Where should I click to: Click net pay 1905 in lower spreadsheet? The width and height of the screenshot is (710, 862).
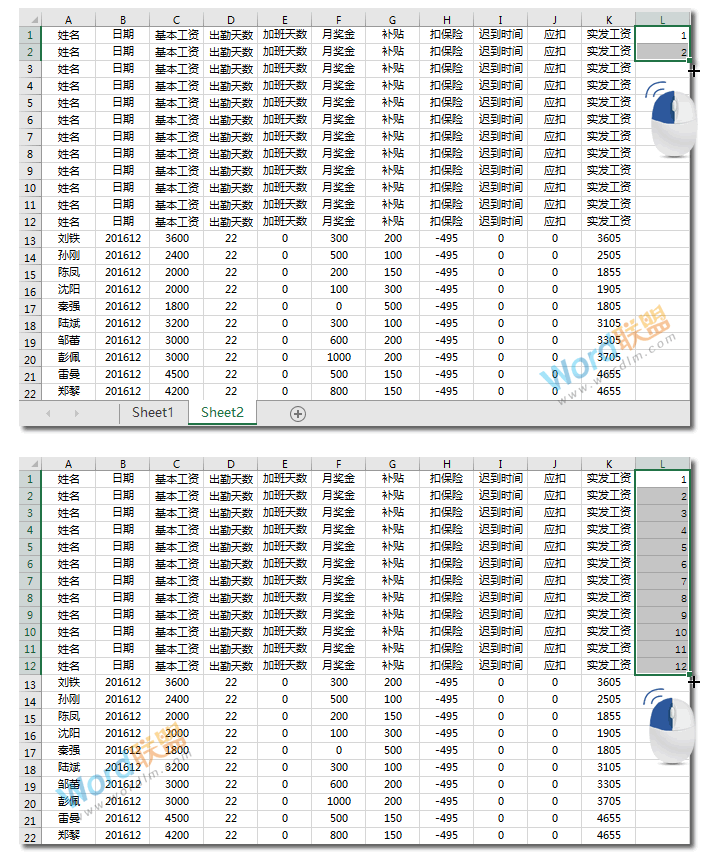(609, 733)
